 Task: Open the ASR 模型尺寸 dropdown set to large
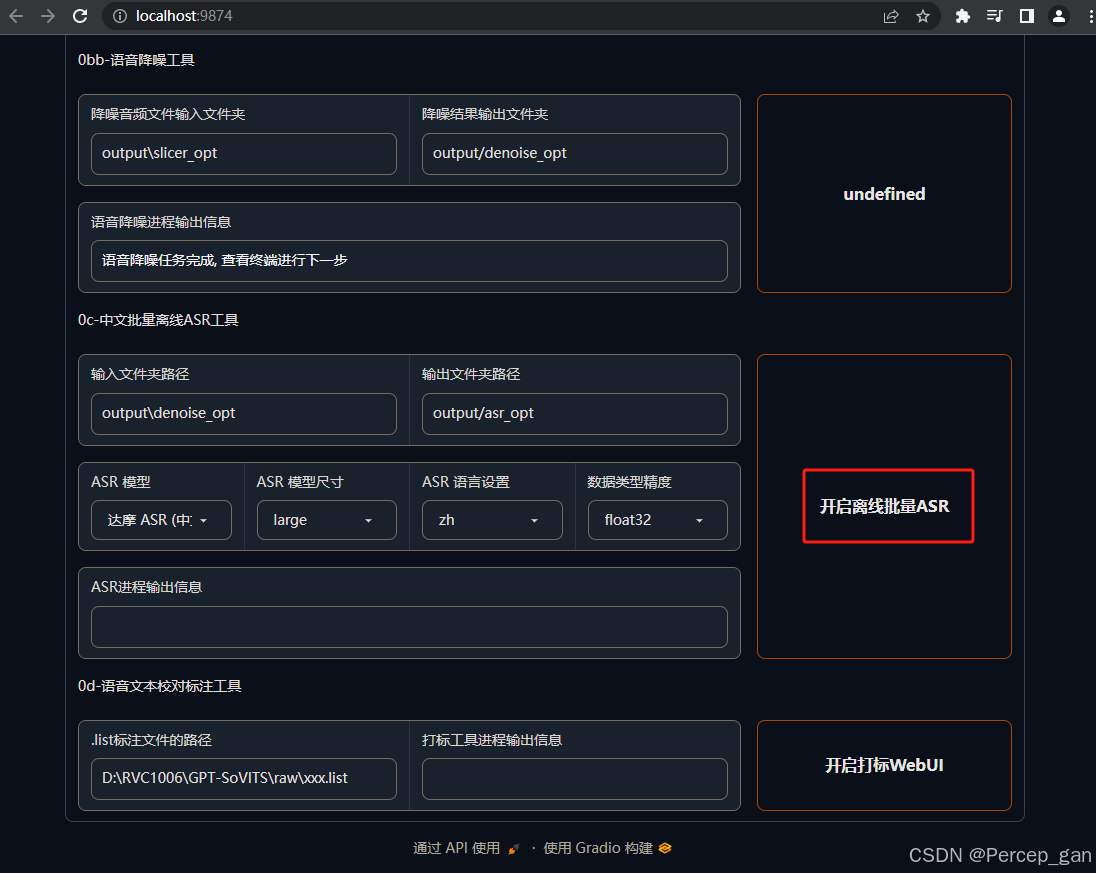326,520
